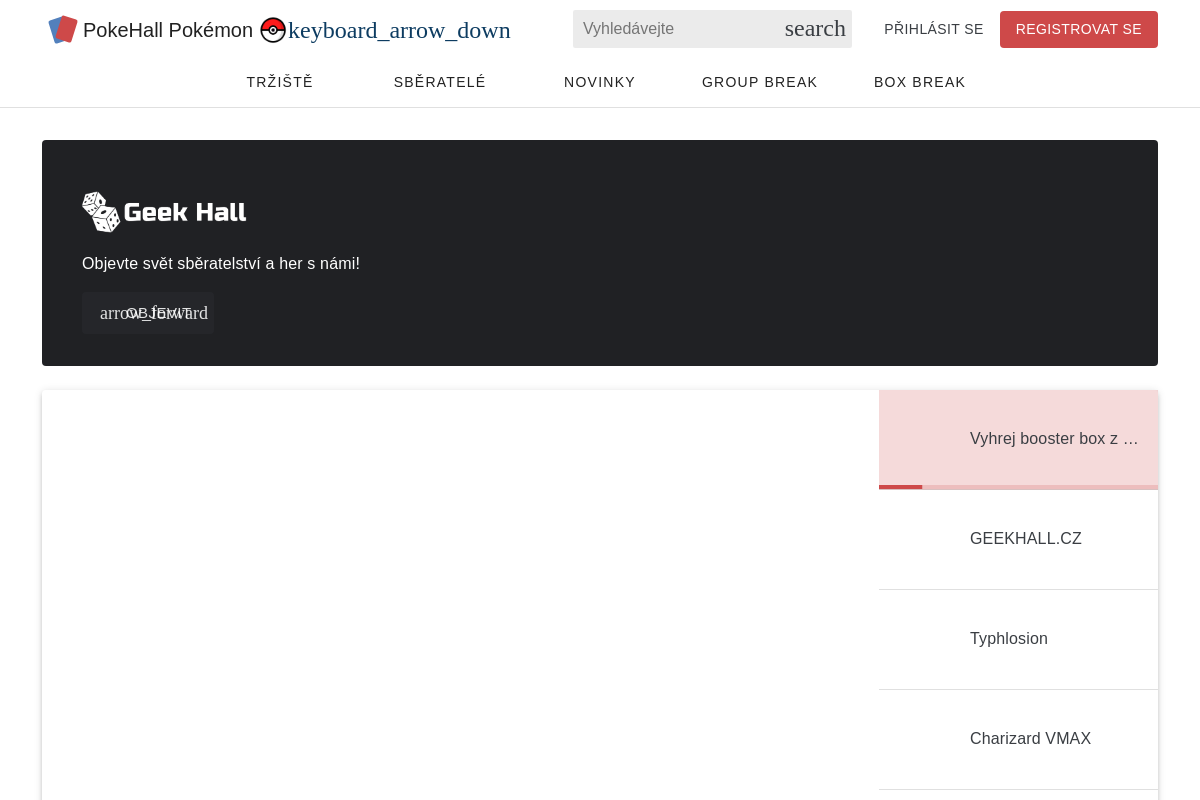Click the search icon in search bar
This screenshot has height=800, width=1200.
(815, 29)
